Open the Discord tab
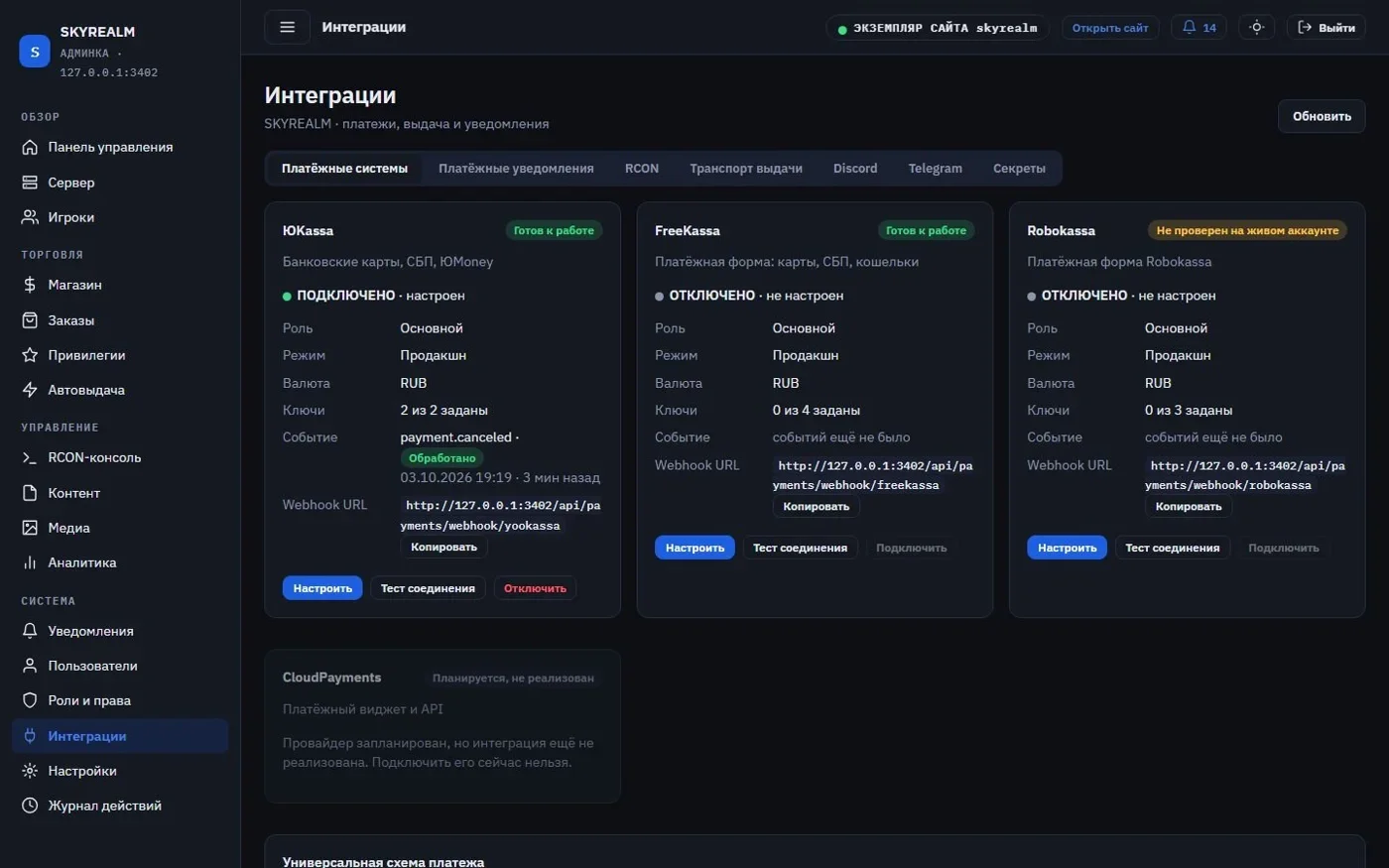1389x868 pixels. point(855,169)
